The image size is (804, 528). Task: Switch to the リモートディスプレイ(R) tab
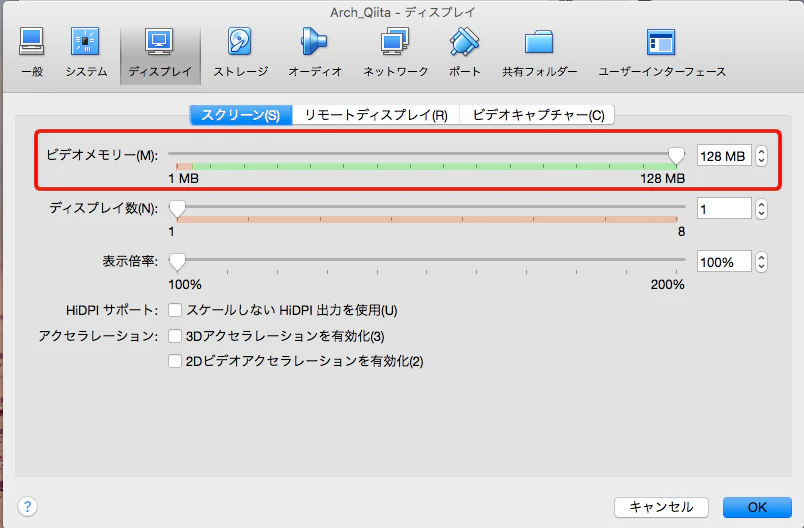click(x=376, y=115)
